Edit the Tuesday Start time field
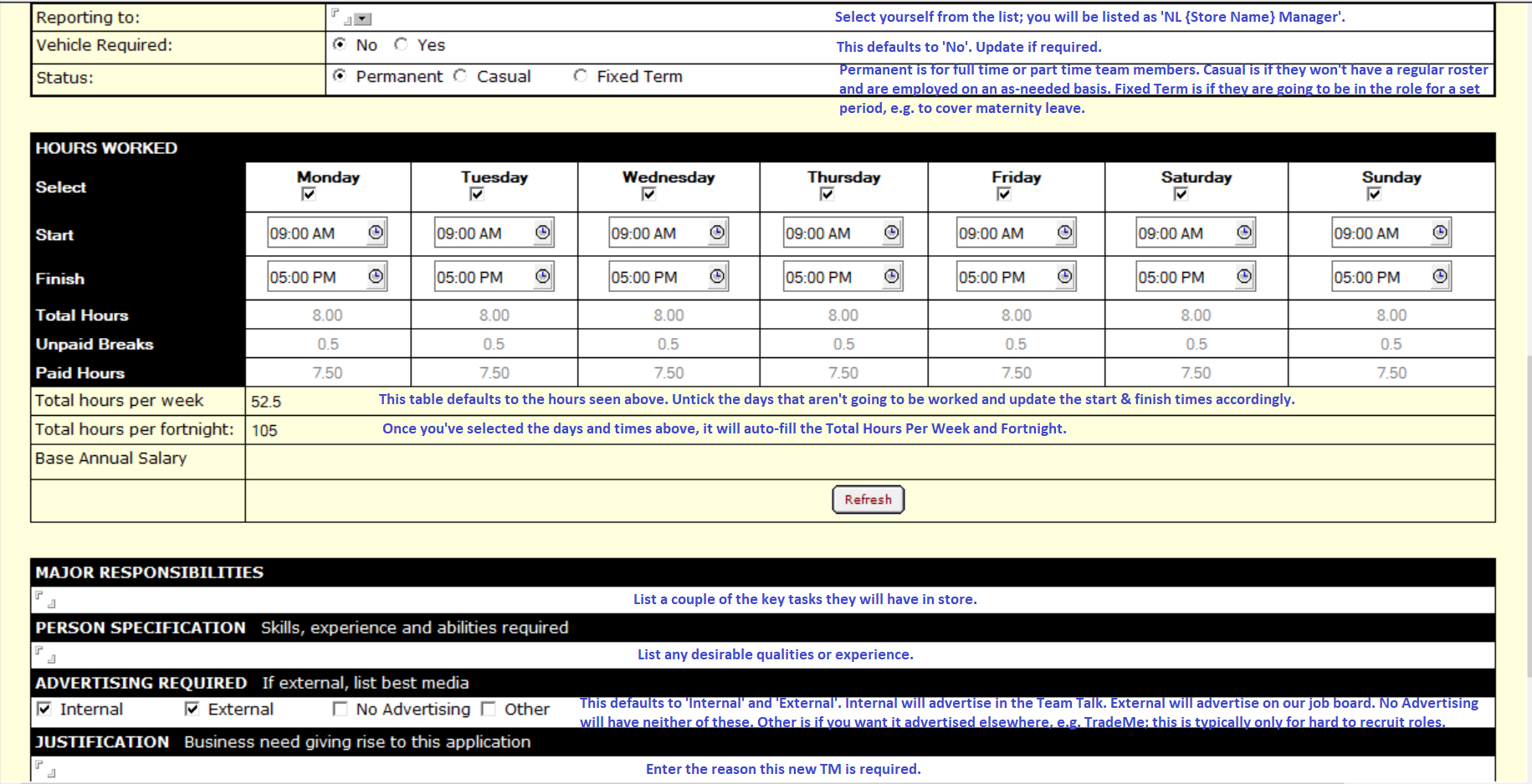 484,233
